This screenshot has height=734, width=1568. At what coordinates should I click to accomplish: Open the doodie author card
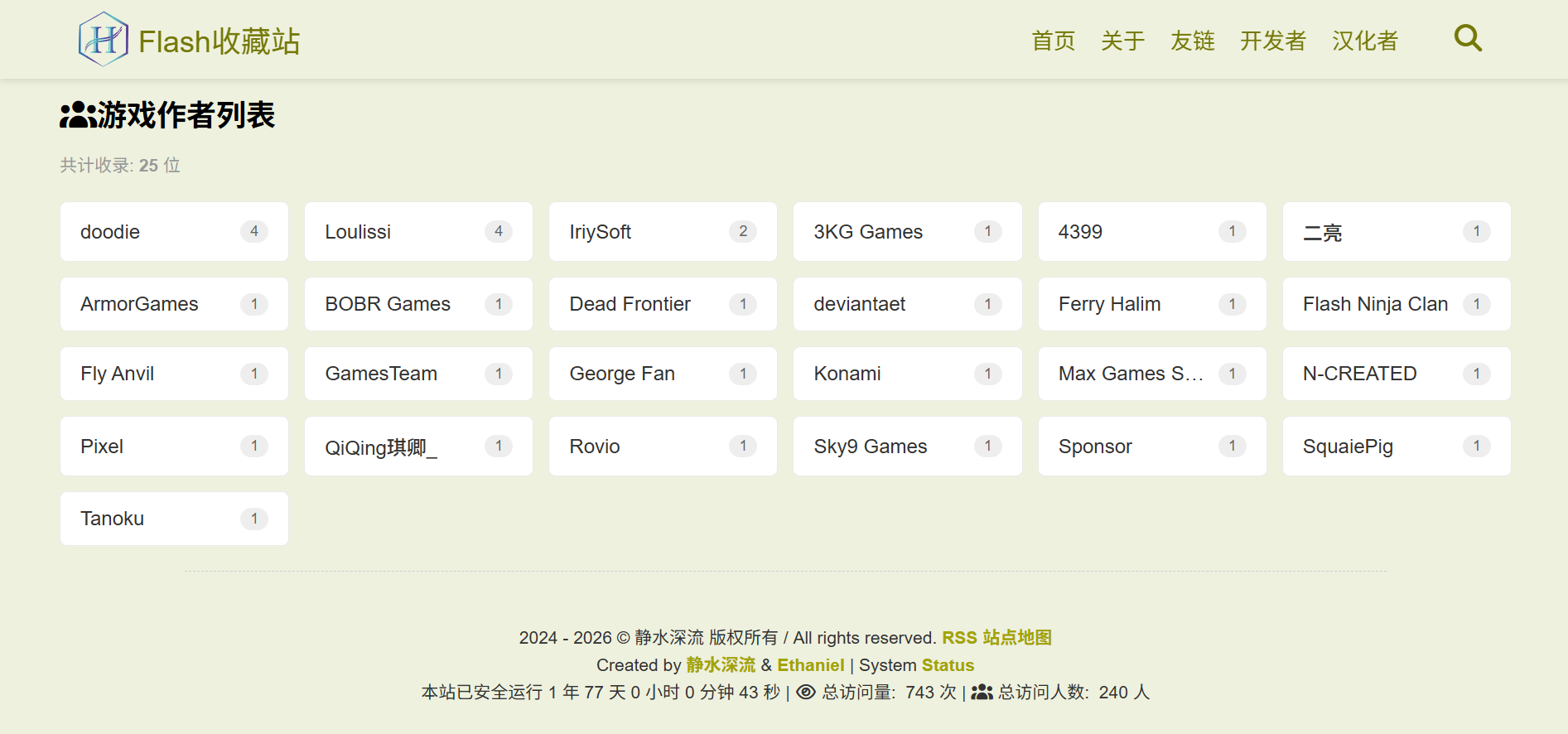[174, 232]
